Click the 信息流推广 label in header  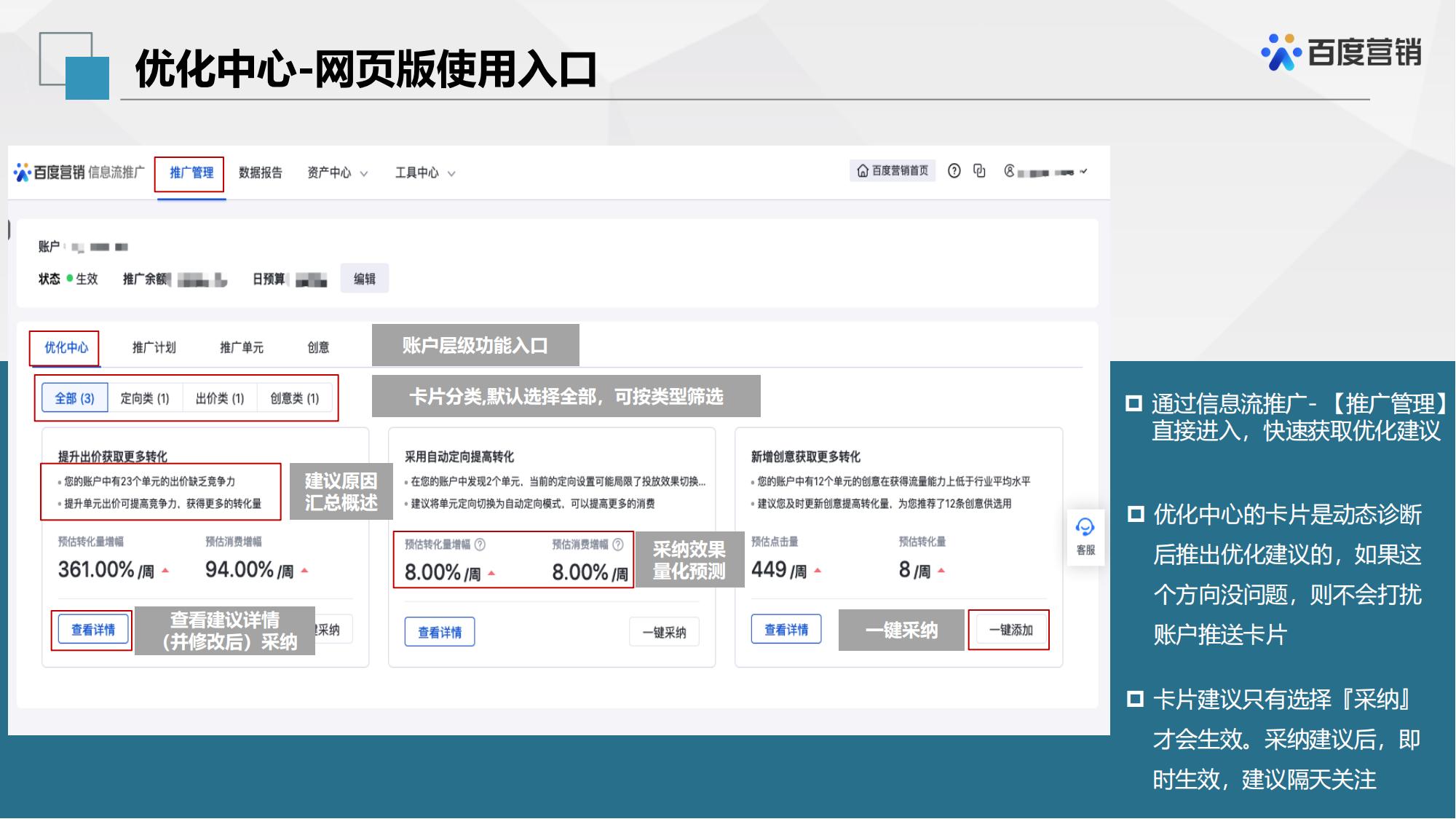pyautogui.click(x=116, y=173)
